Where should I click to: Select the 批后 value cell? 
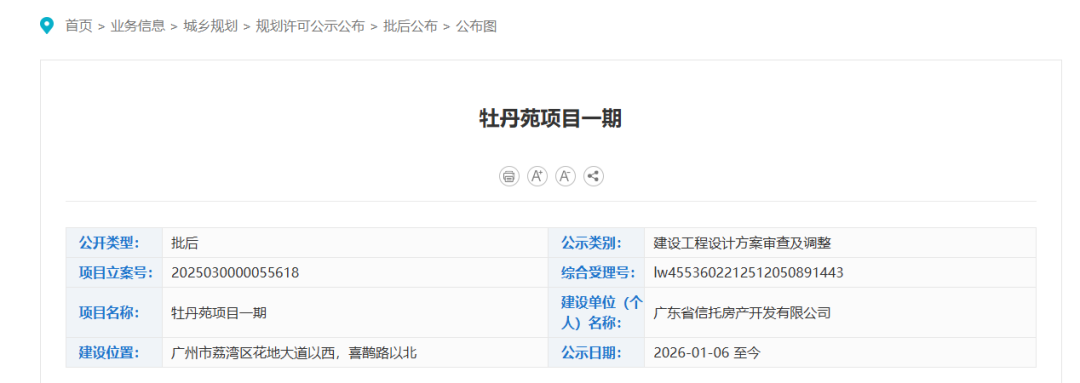coord(355,242)
